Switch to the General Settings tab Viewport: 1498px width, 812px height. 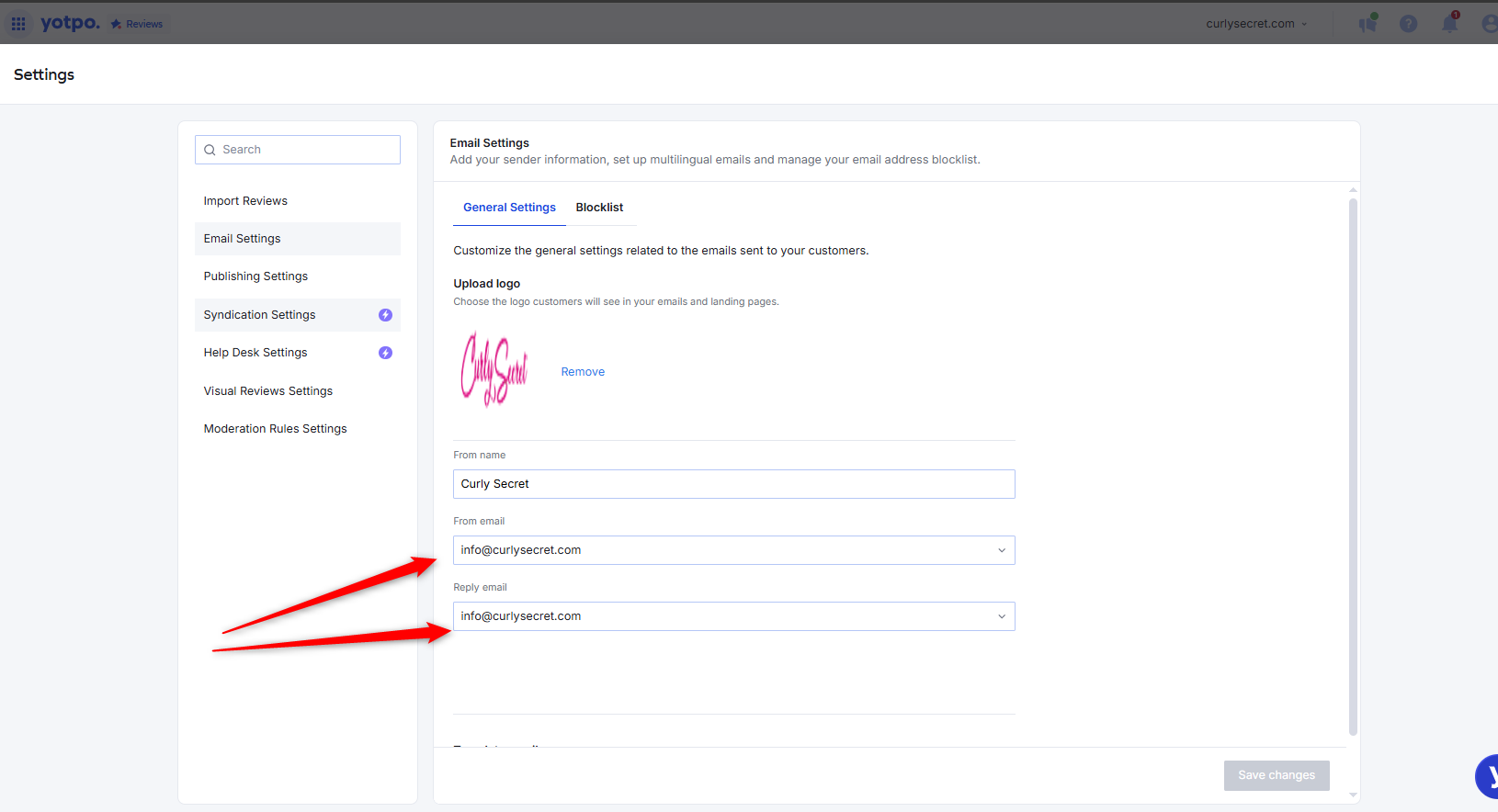pos(509,208)
